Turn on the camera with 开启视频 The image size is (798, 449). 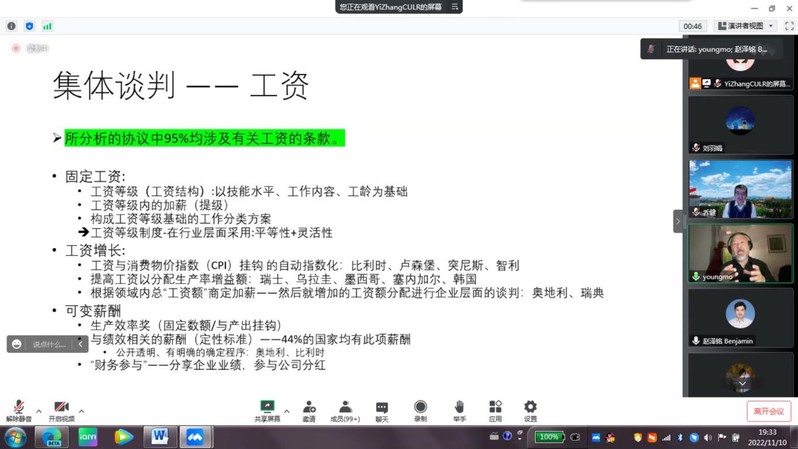60,408
